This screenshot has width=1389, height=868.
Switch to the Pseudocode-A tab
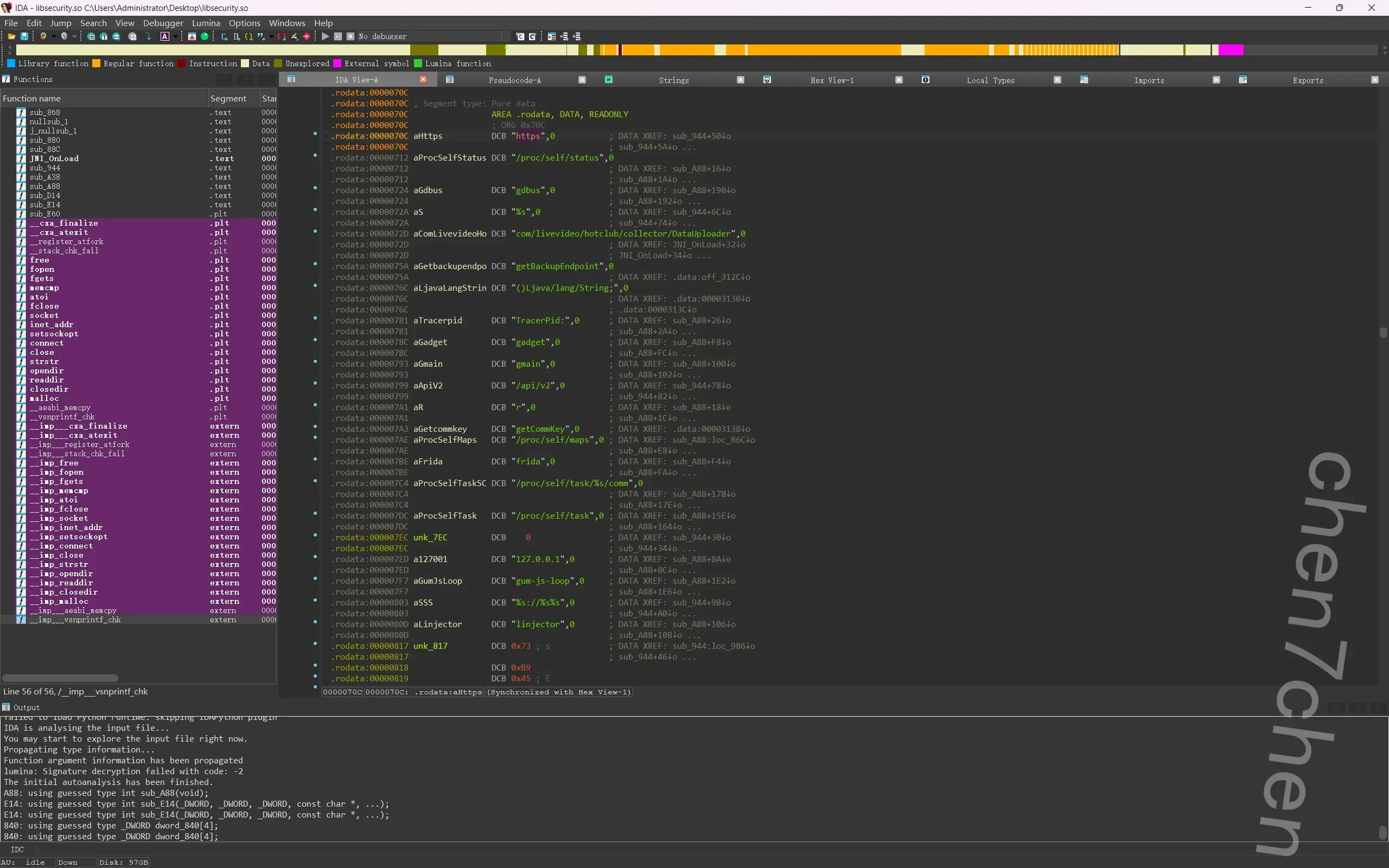(x=515, y=80)
